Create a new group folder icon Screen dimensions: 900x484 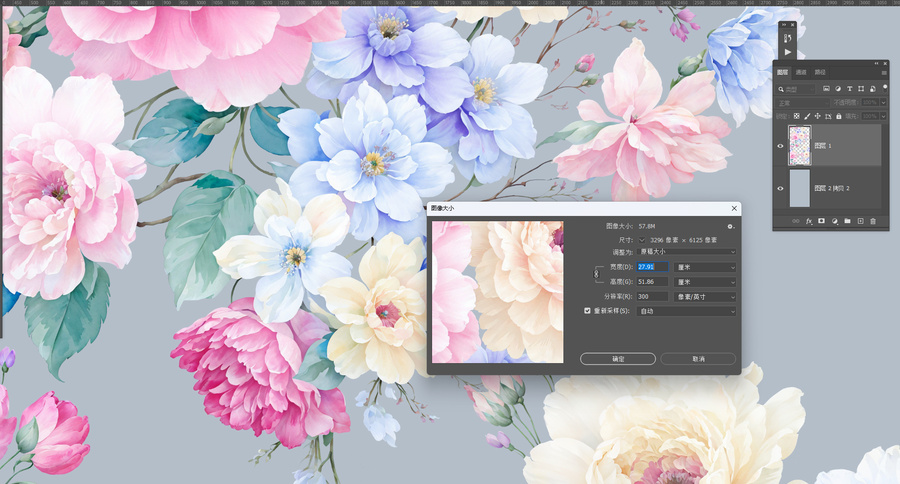point(847,221)
